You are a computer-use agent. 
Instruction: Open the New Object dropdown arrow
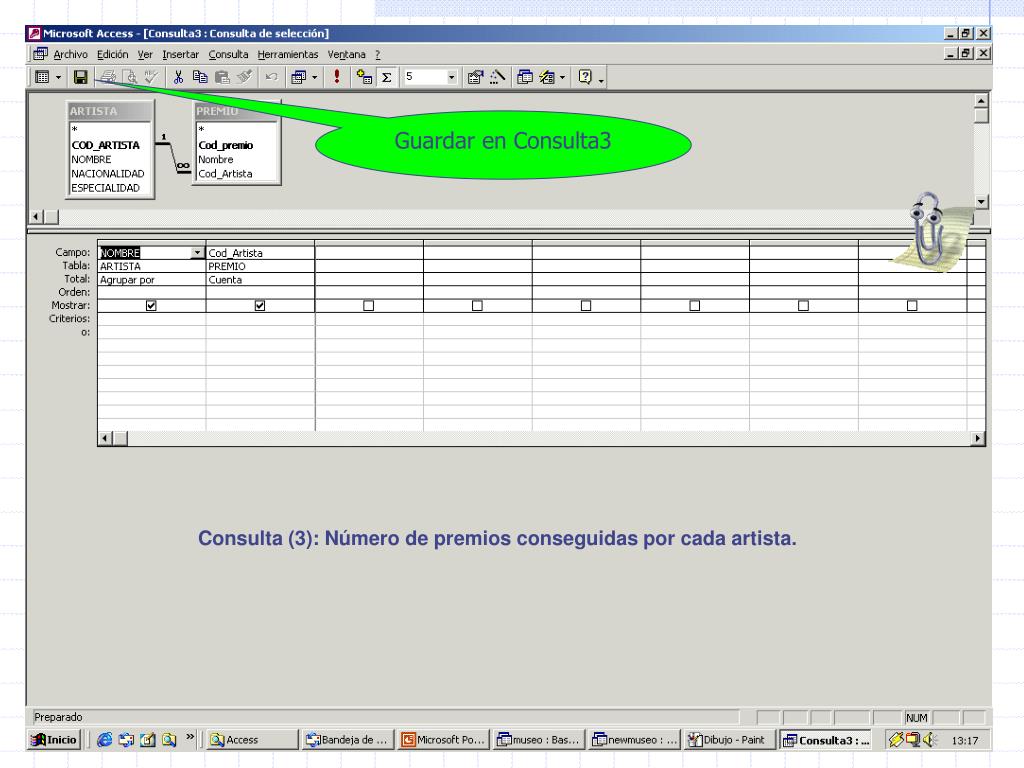pos(562,77)
